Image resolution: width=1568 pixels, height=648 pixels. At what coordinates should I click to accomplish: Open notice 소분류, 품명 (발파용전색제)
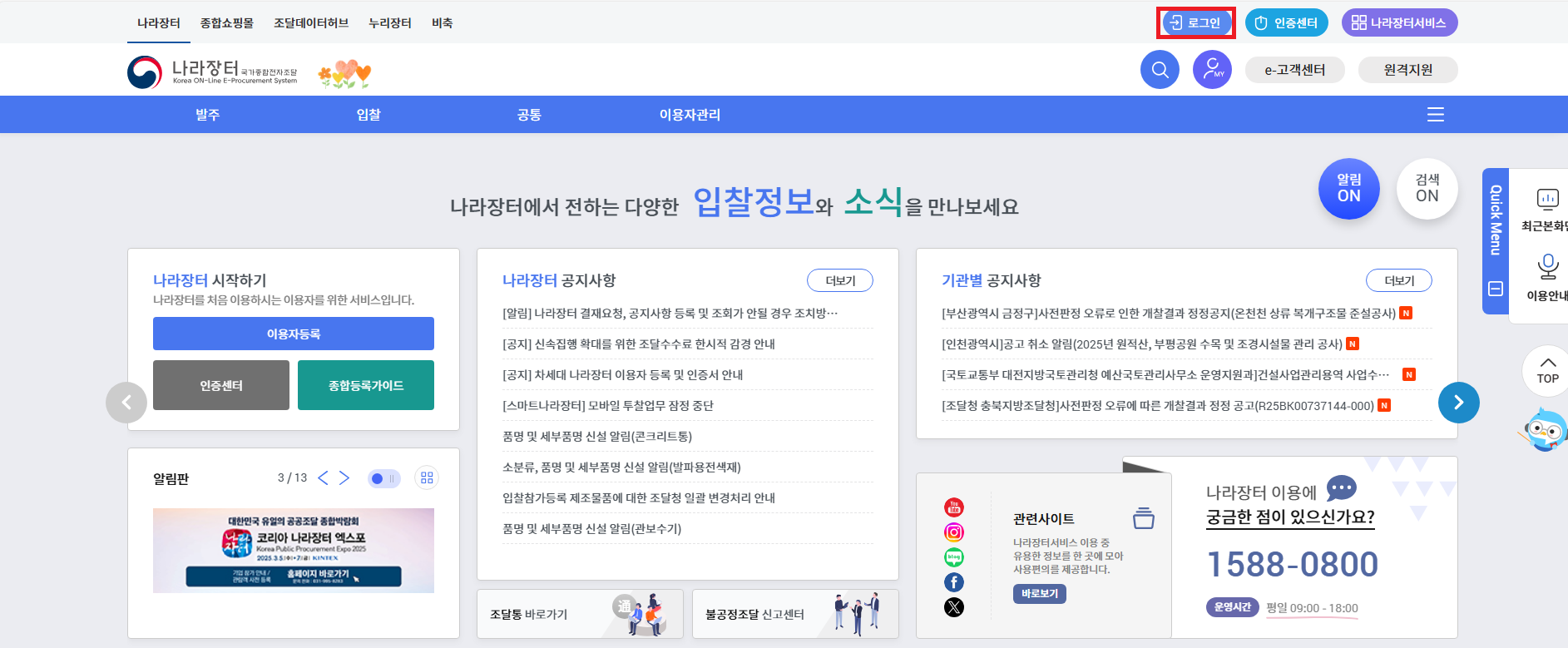pos(621,467)
